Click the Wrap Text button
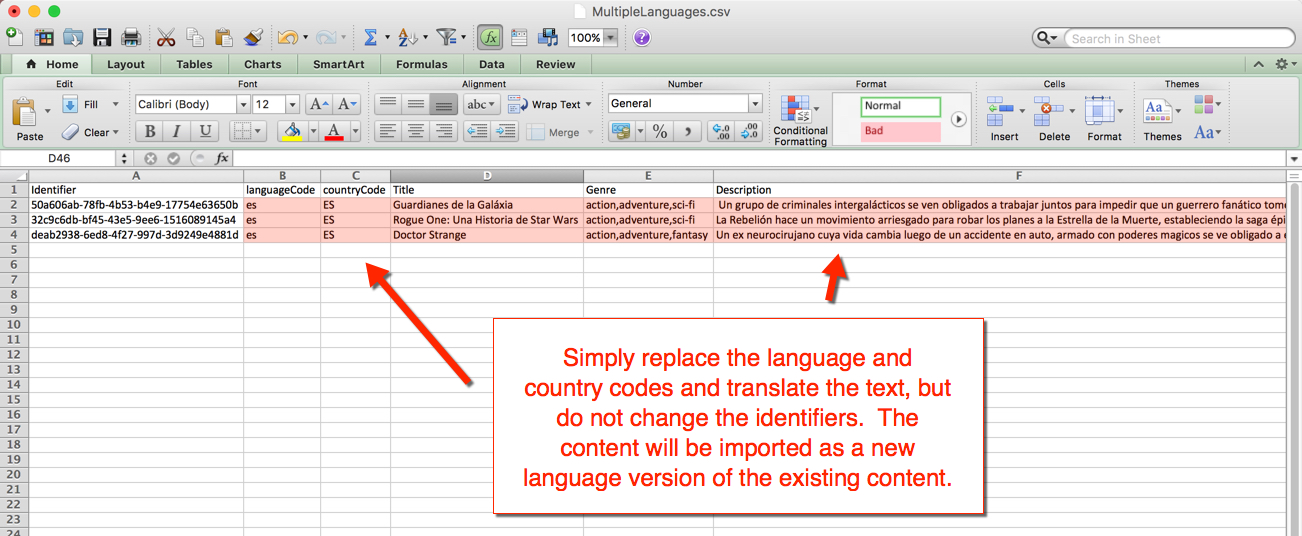This screenshot has height=536, width=1302. click(x=548, y=104)
